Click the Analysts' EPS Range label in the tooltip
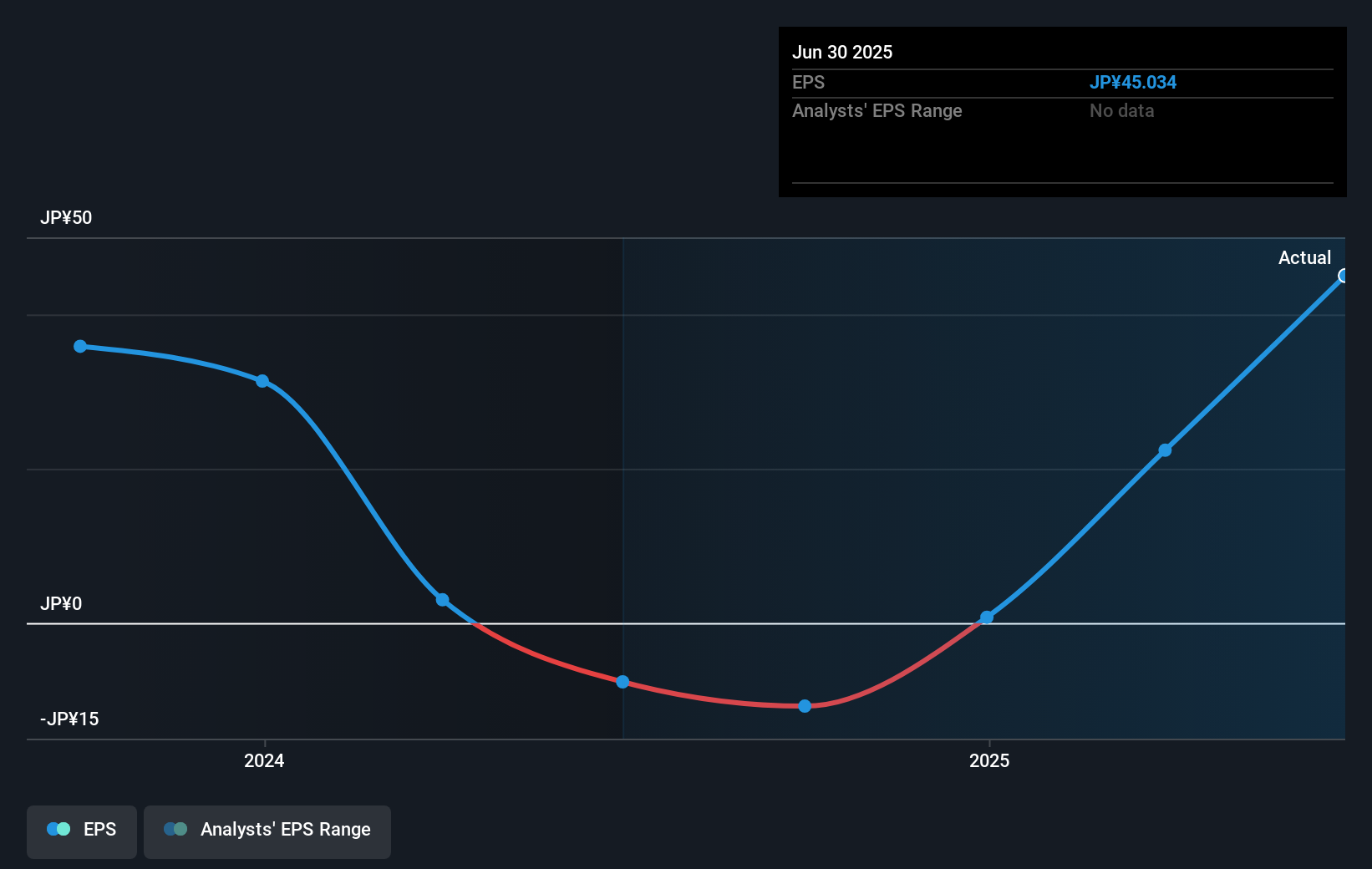Viewport: 1372px width, 869px height. point(877,111)
